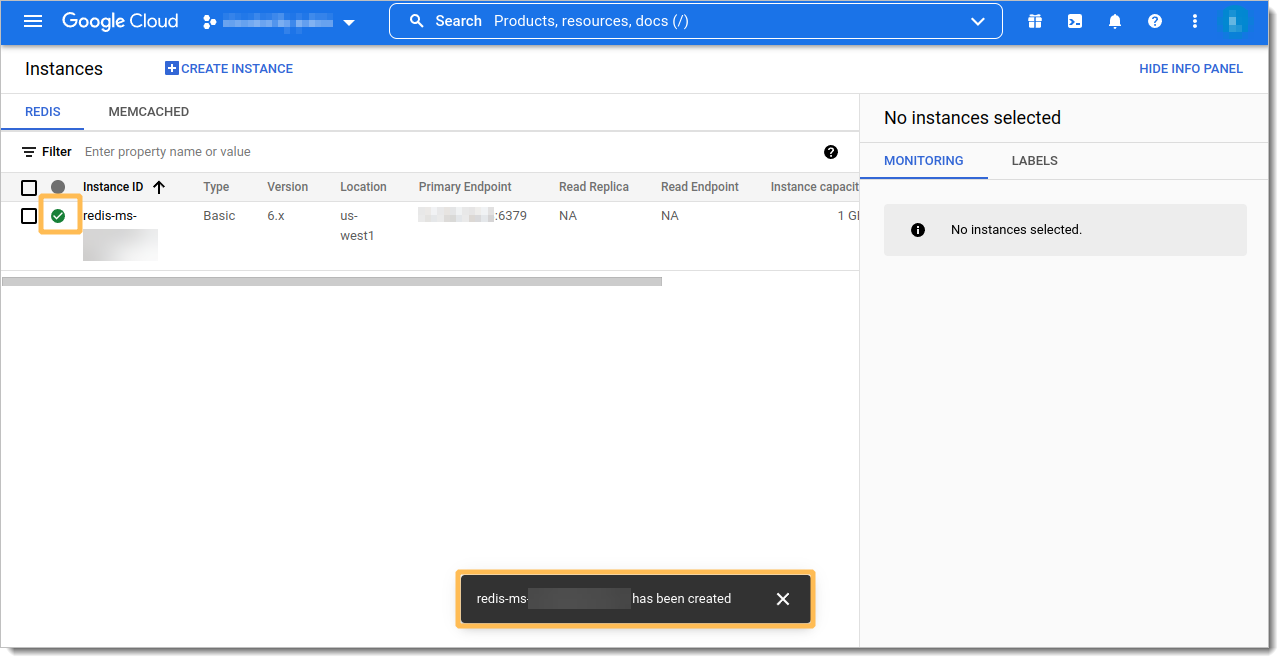Click Create Instance button

(229, 69)
